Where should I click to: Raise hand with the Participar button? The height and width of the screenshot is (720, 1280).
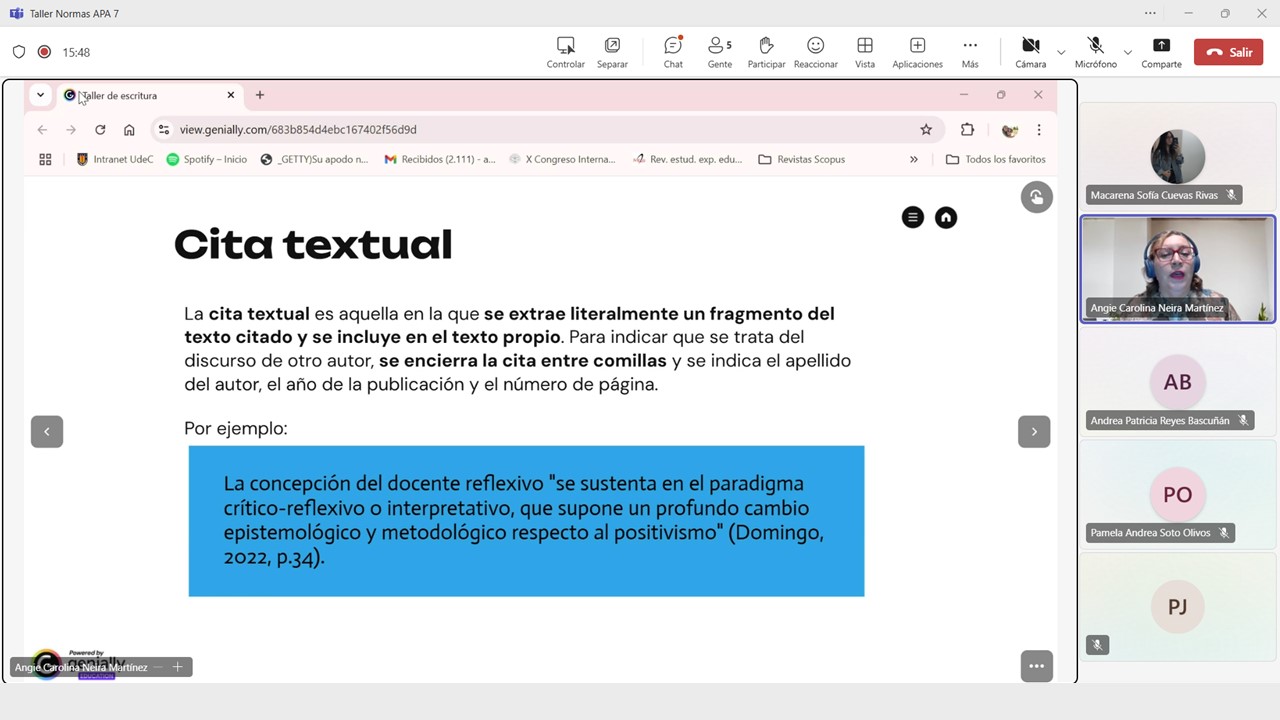[x=766, y=52]
